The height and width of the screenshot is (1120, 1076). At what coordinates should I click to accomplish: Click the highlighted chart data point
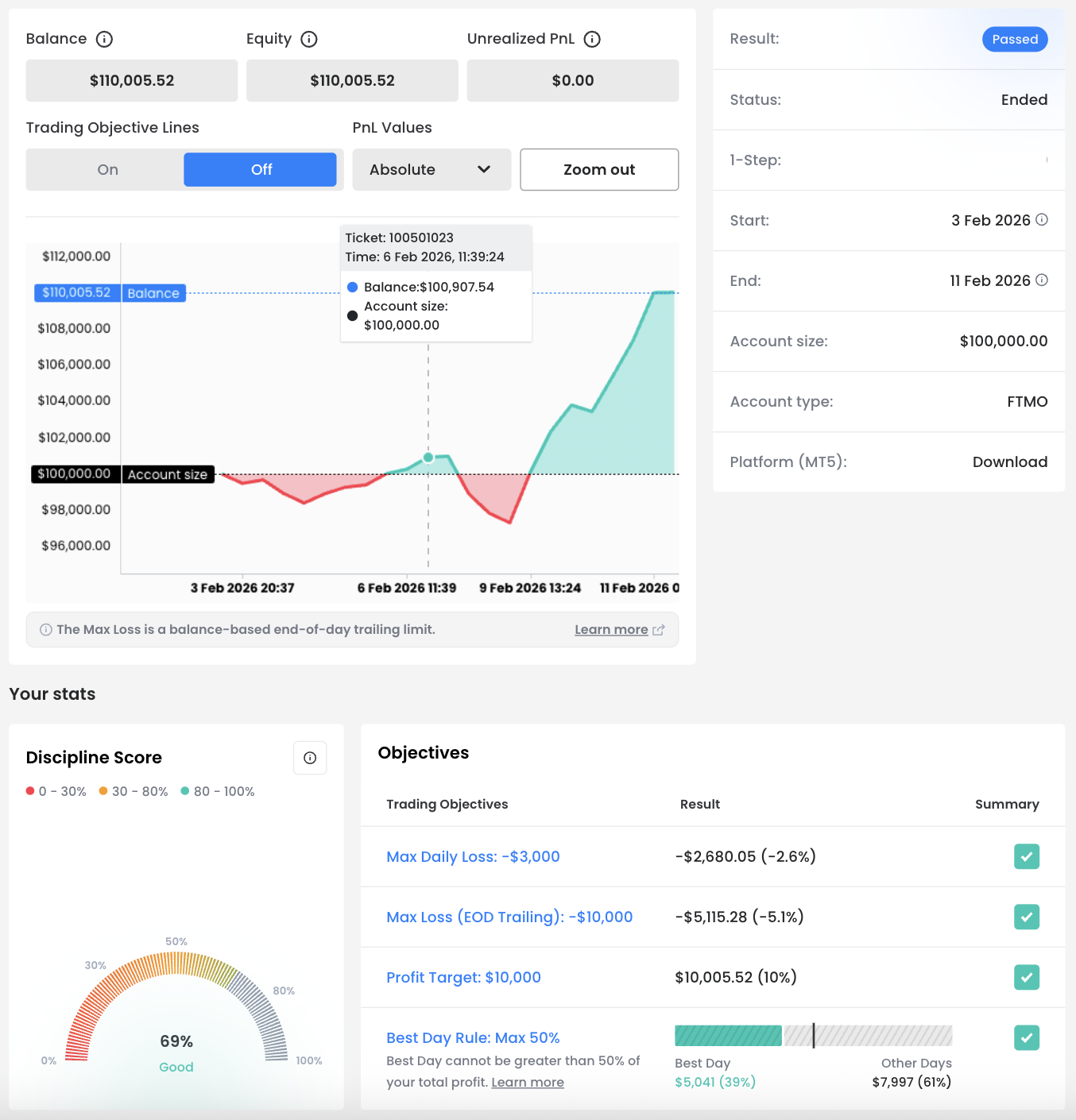click(428, 458)
